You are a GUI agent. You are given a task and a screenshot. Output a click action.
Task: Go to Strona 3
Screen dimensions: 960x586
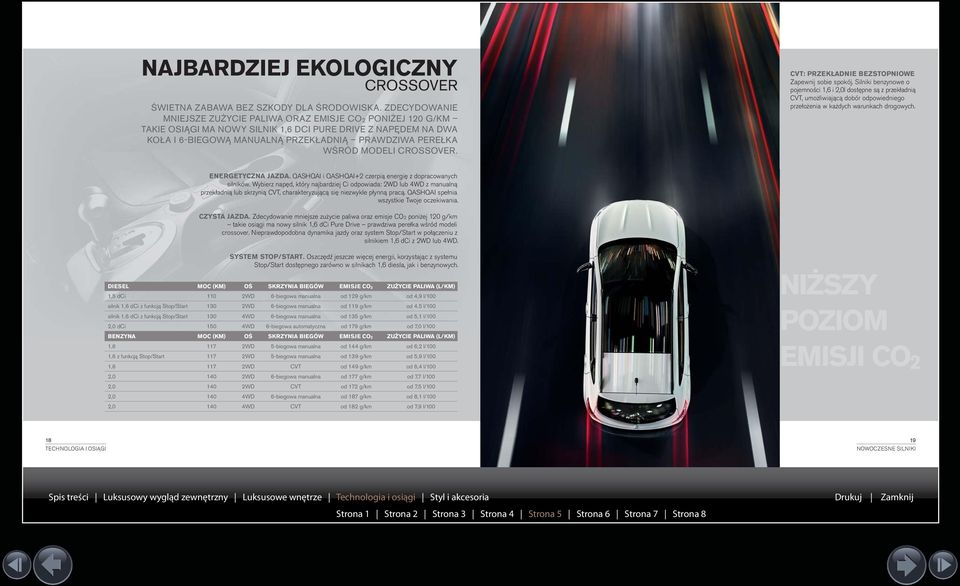[x=449, y=514]
